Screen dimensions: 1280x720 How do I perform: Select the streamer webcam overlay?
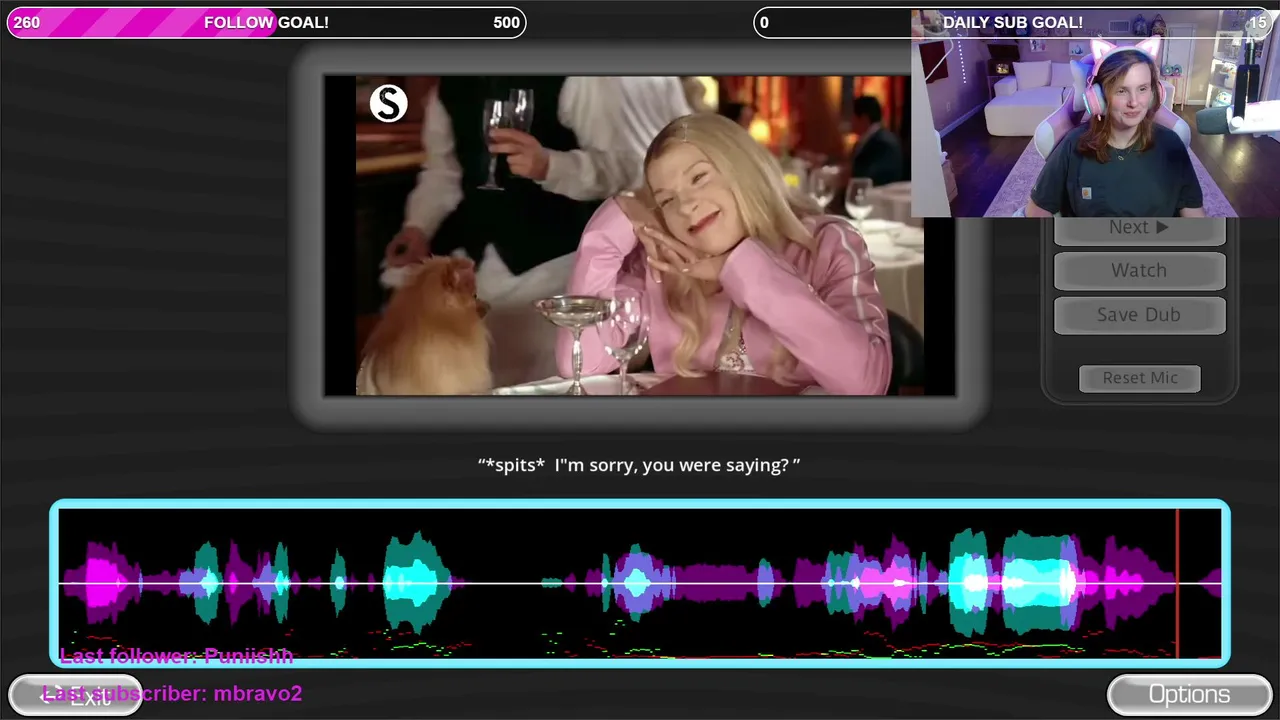(1095, 113)
